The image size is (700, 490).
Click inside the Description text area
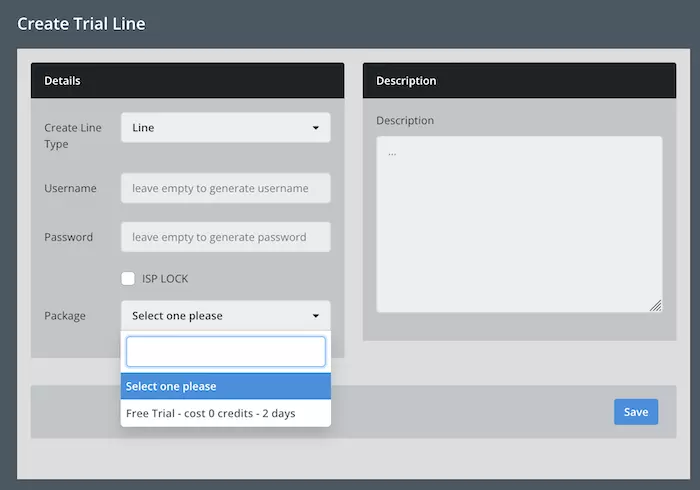pyautogui.click(x=518, y=224)
